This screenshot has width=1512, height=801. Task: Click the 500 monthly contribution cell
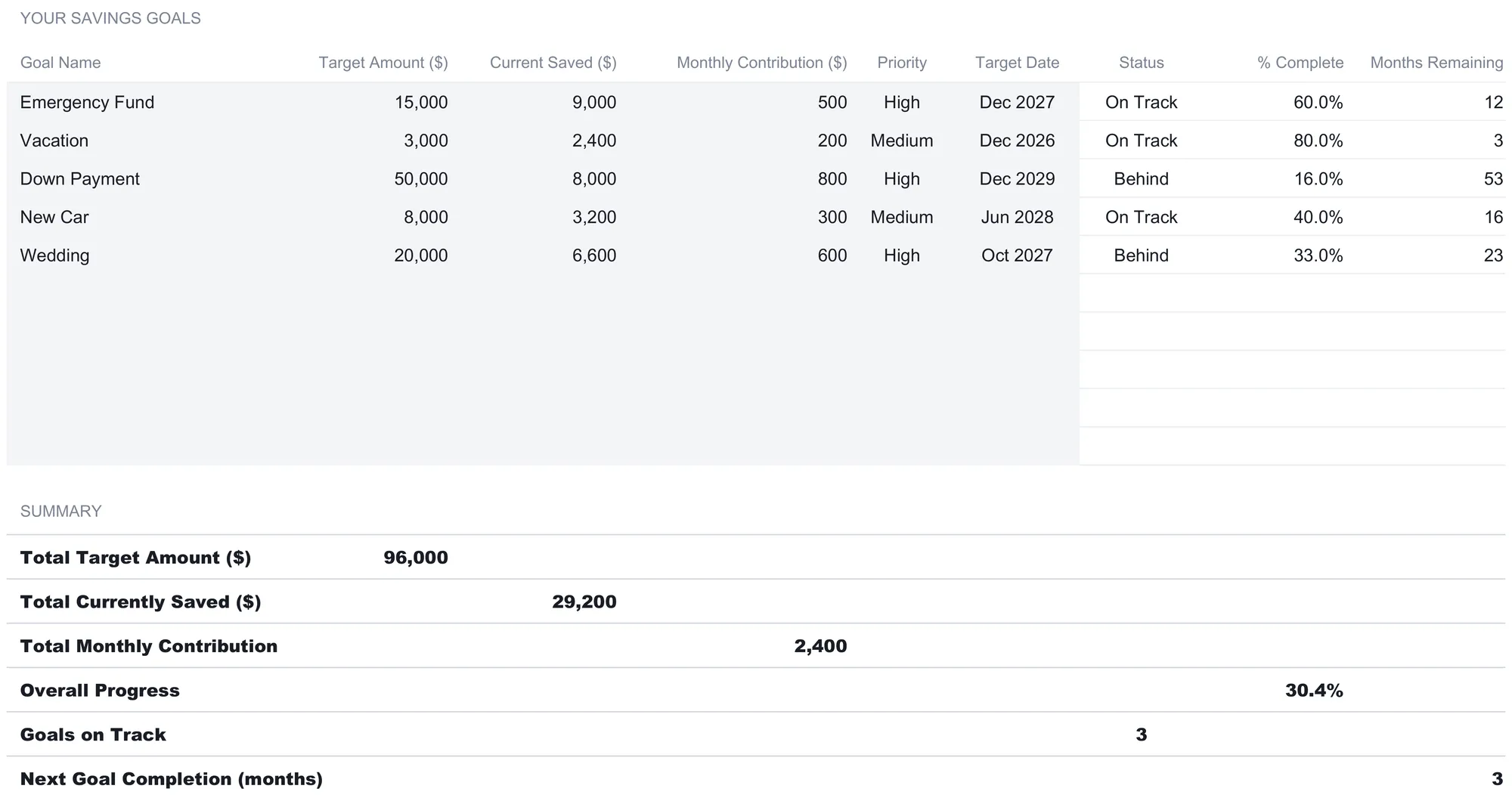pyautogui.click(x=832, y=102)
